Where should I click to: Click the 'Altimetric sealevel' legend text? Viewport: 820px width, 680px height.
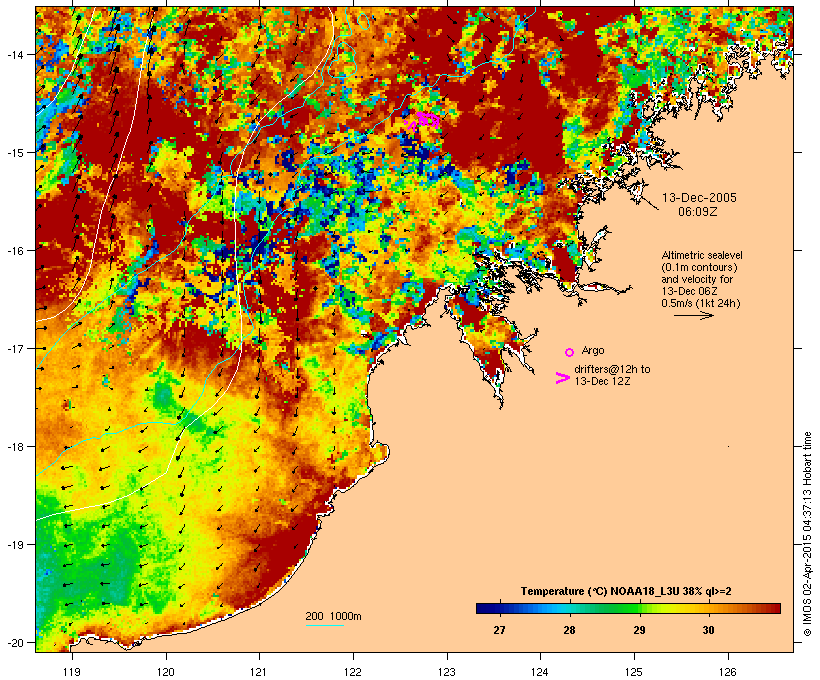(x=702, y=255)
